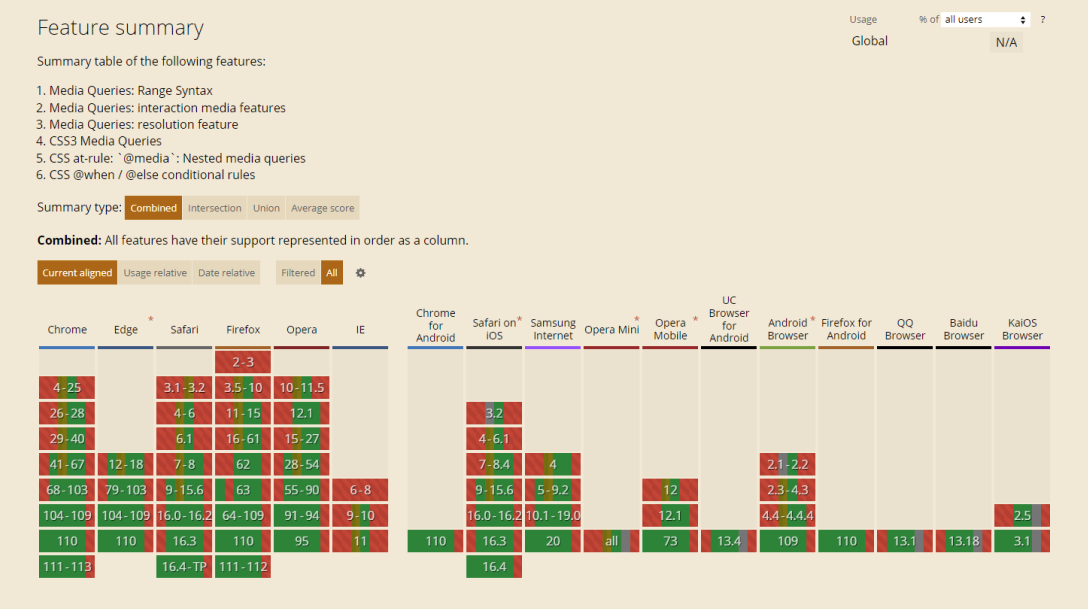Click the usage help question mark
Screen dimensions: 1088x609
click(1043, 20)
